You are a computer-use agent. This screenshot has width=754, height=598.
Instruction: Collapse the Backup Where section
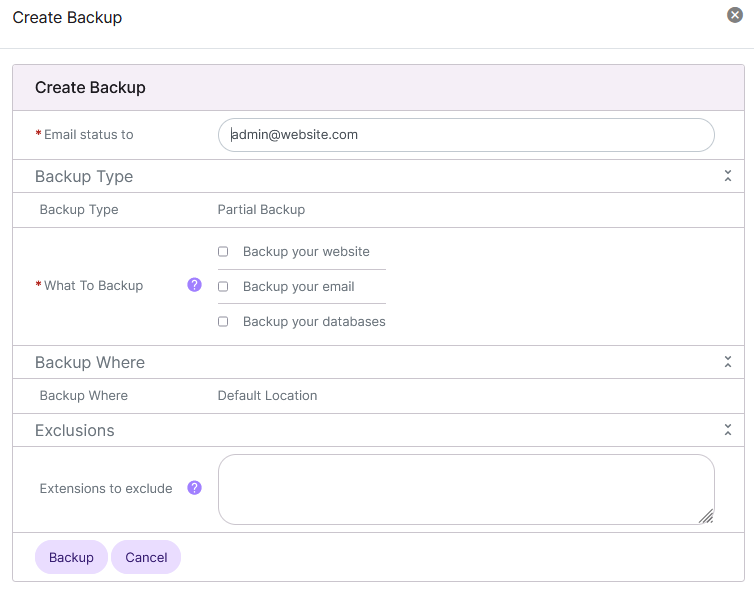click(x=728, y=362)
